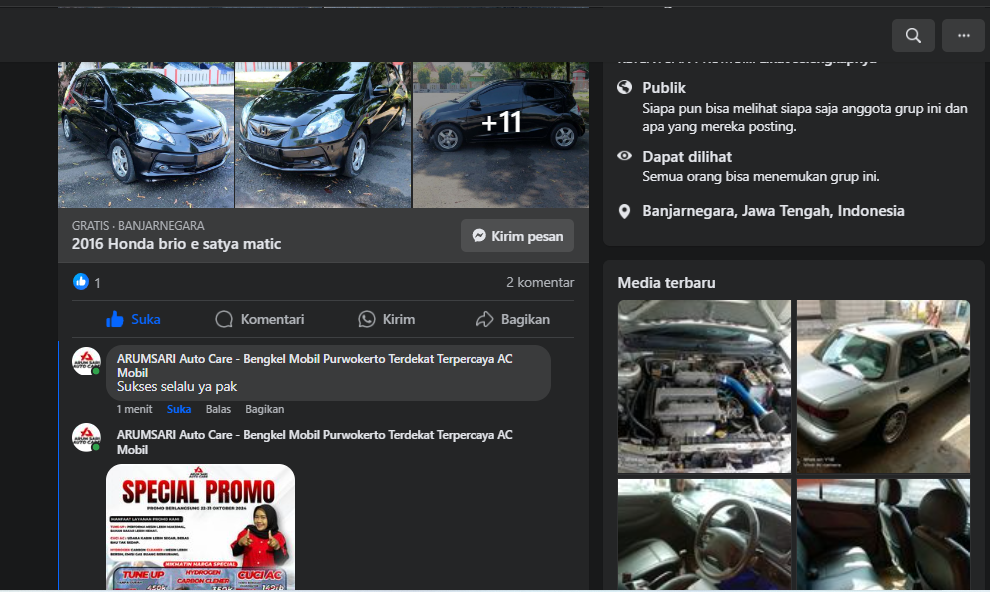Click first commenter ARUMSARI profile avatar
Image resolution: width=990 pixels, height=592 pixels.
(x=86, y=362)
